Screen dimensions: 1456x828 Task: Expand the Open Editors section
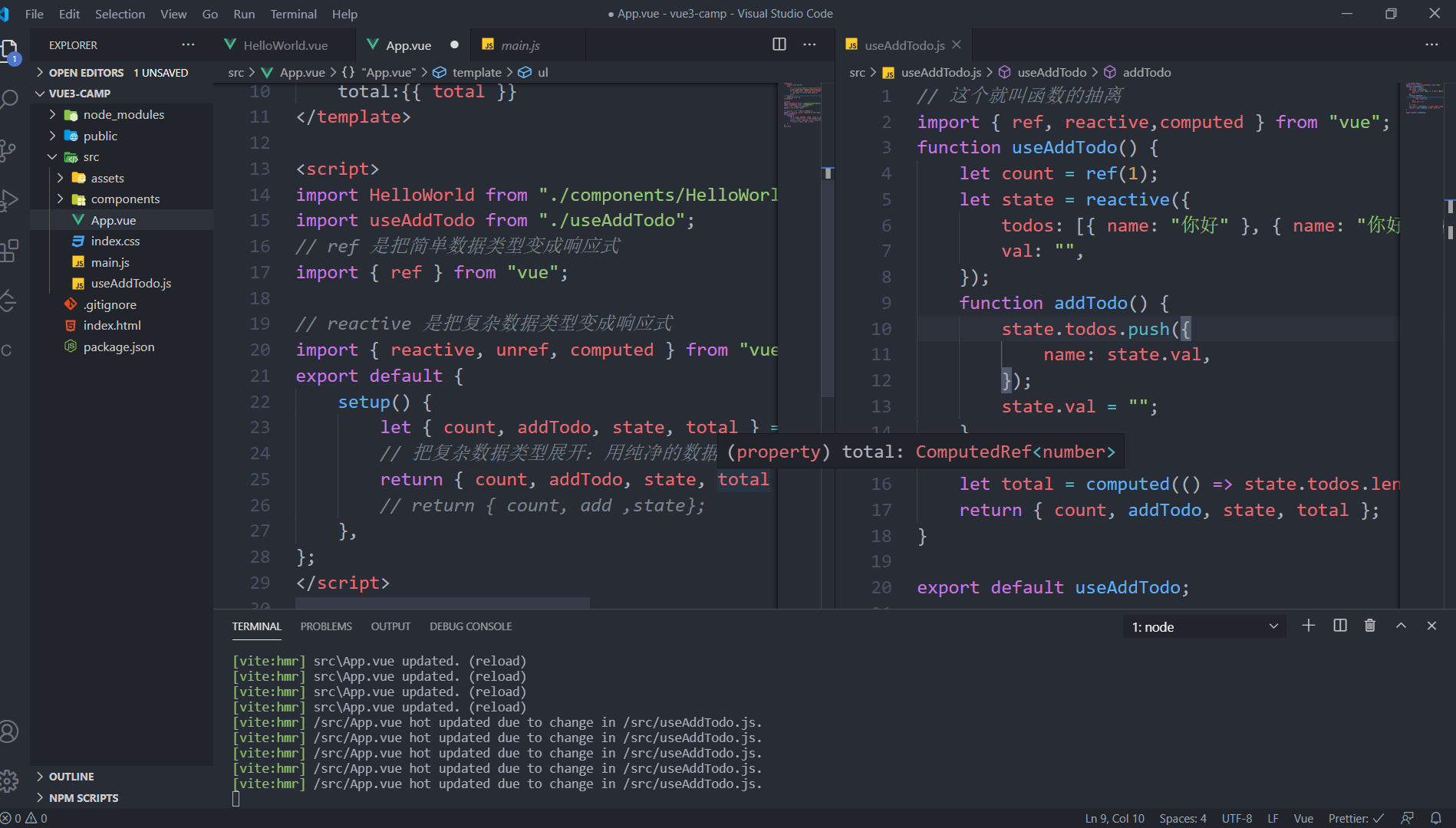pyautogui.click(x=121, y=72)
